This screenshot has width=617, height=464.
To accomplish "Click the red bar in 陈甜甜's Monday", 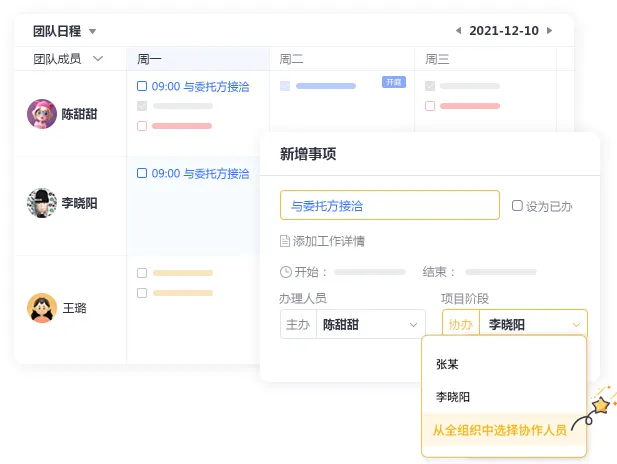I will pos(182,126).
